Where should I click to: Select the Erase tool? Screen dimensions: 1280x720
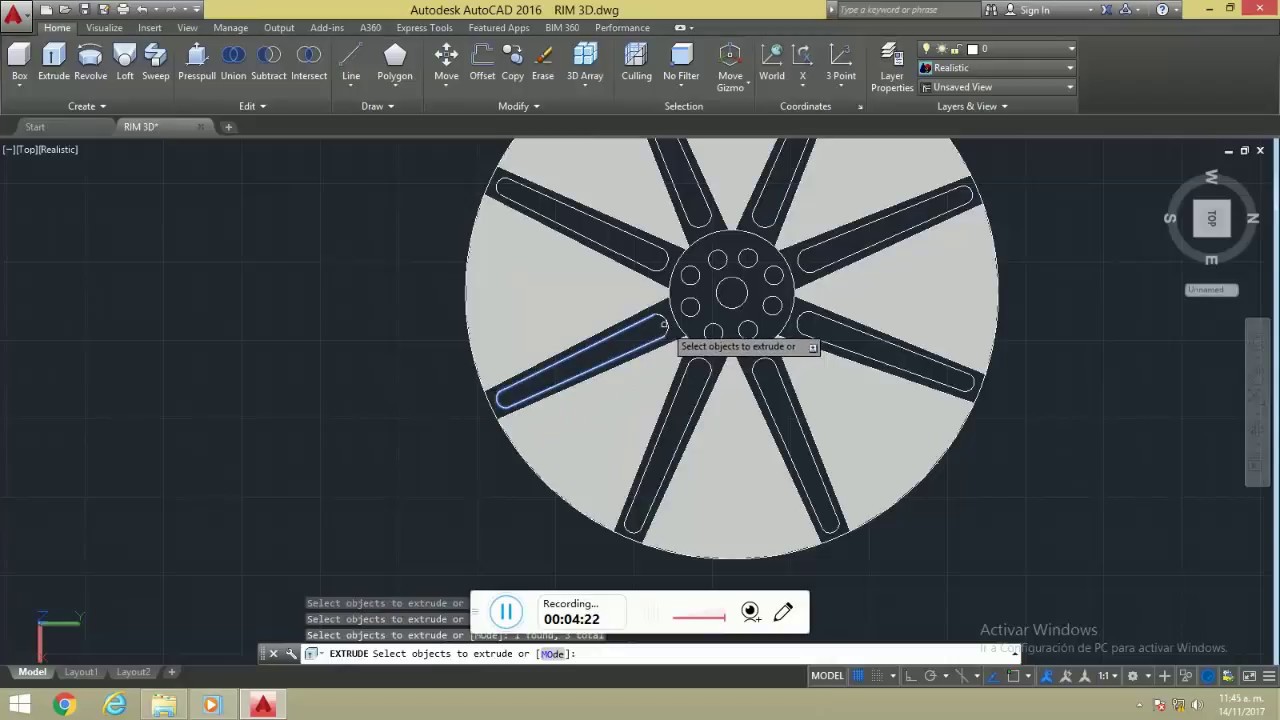(x=543, y=62)
